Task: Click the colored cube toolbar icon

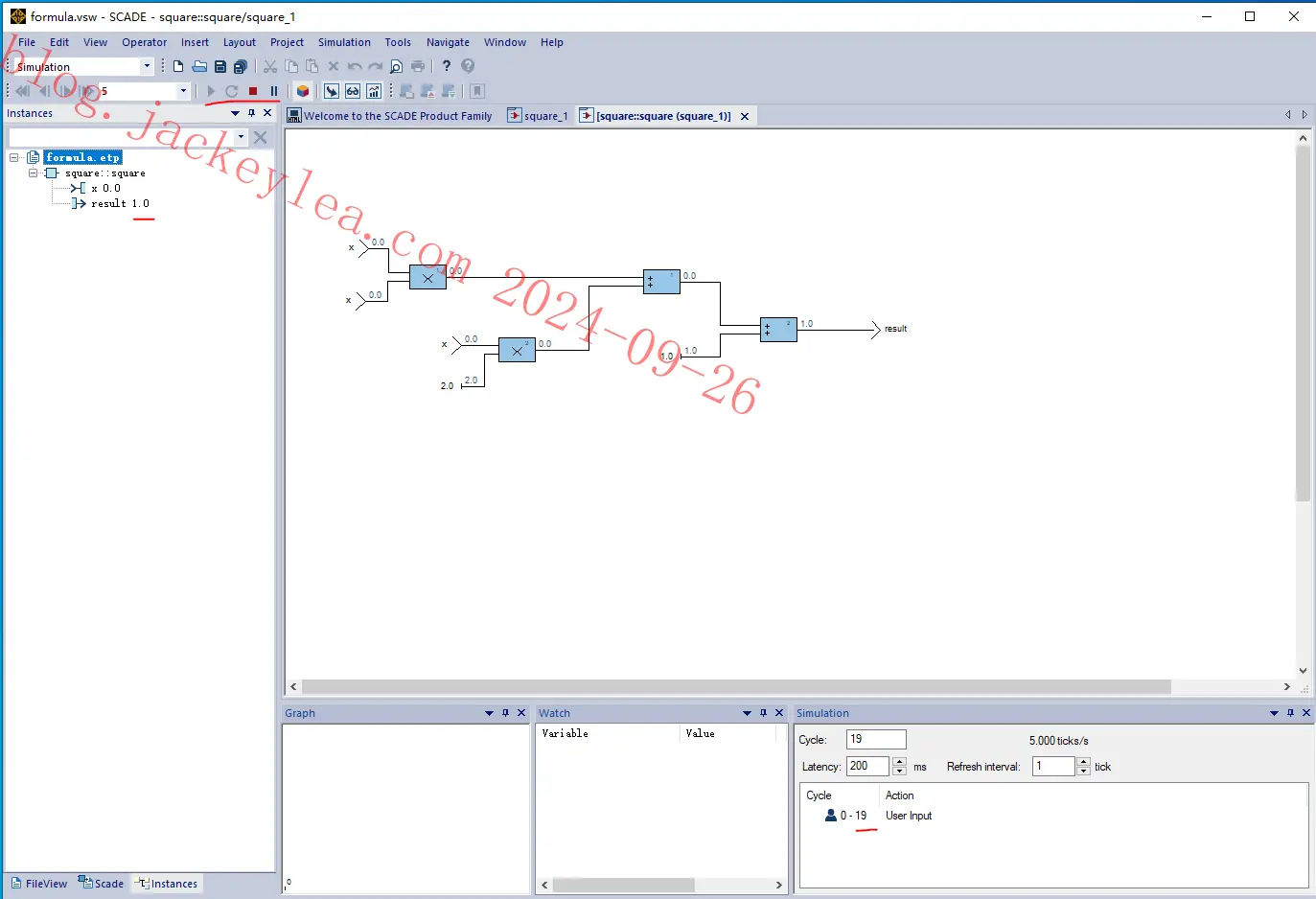Action: point(303,91)
